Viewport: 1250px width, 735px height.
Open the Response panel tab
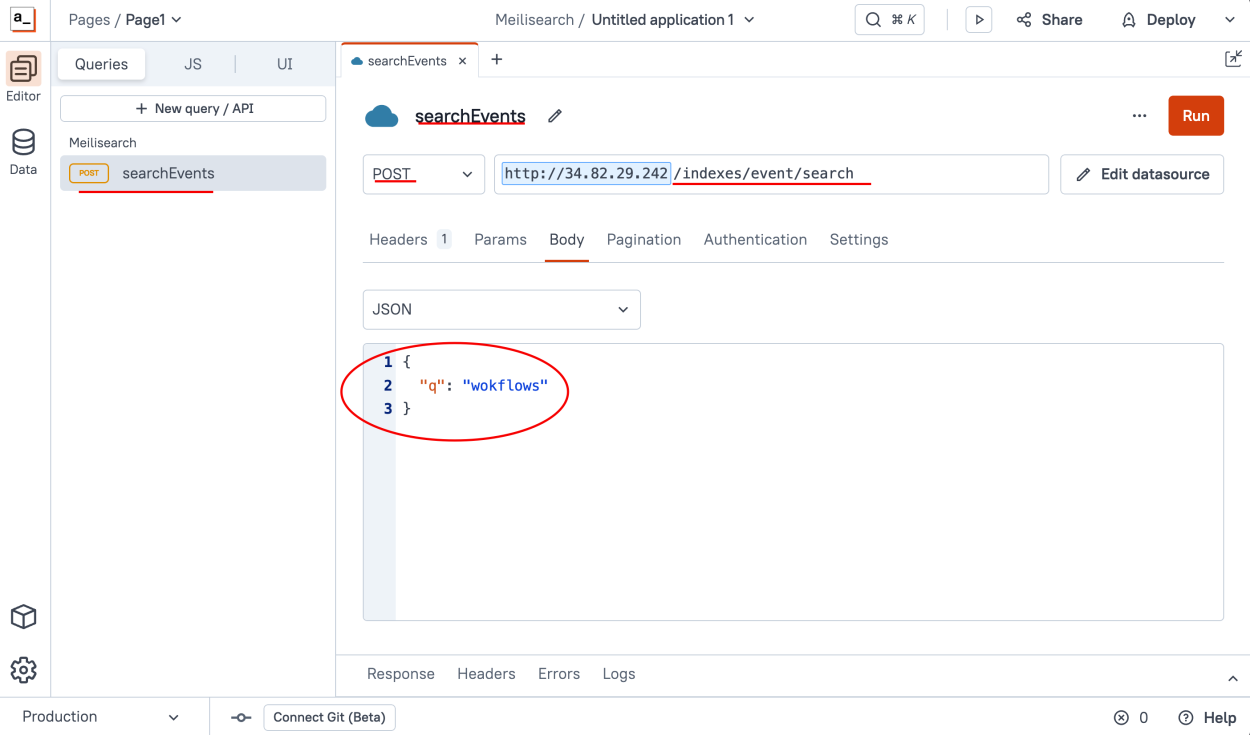[x=400, y=674]
